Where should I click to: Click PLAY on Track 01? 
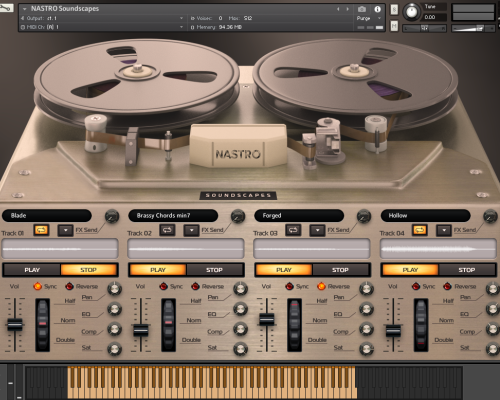(x=32, y=270)
